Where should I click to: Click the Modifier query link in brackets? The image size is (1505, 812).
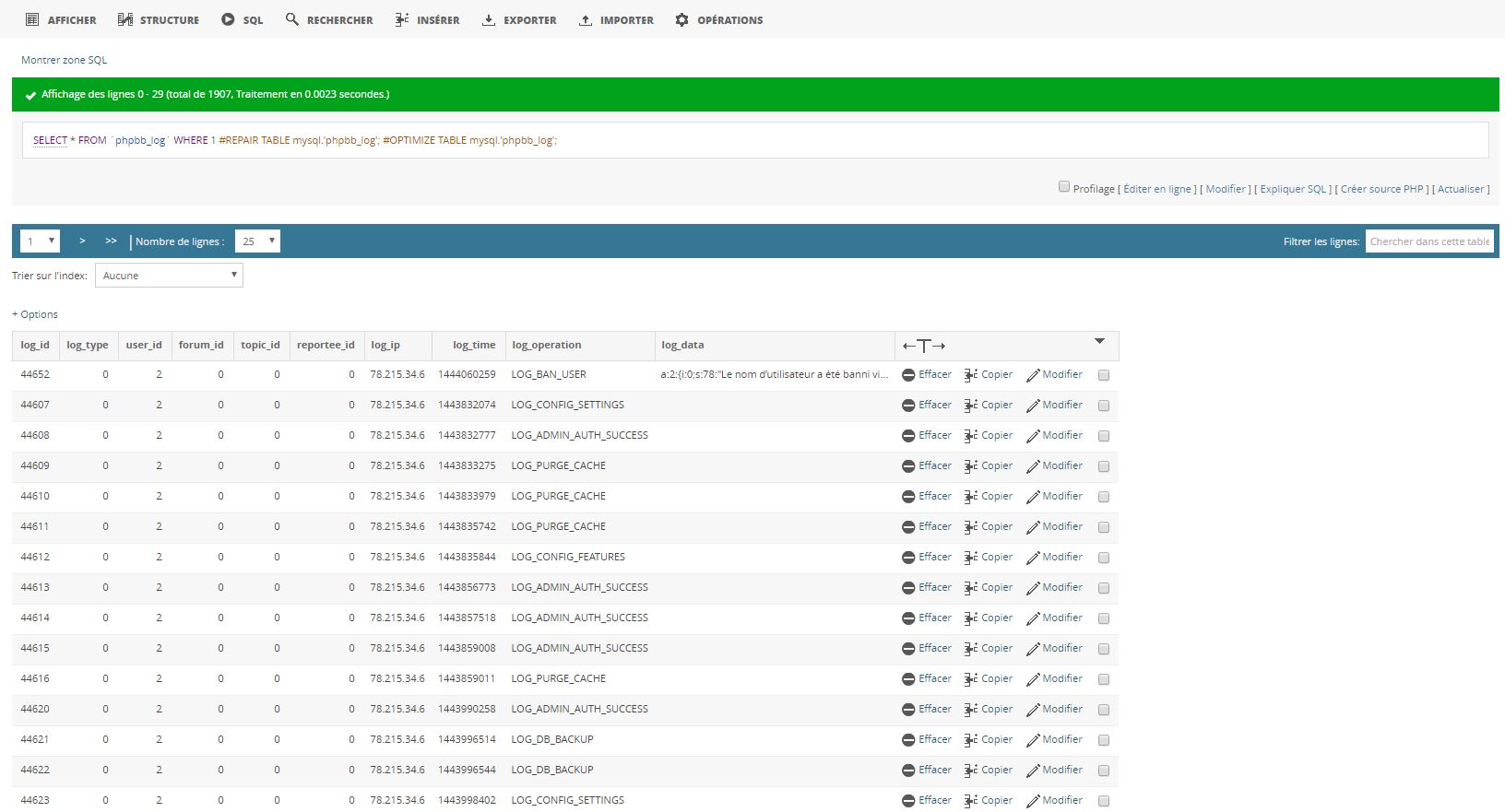1226,189
